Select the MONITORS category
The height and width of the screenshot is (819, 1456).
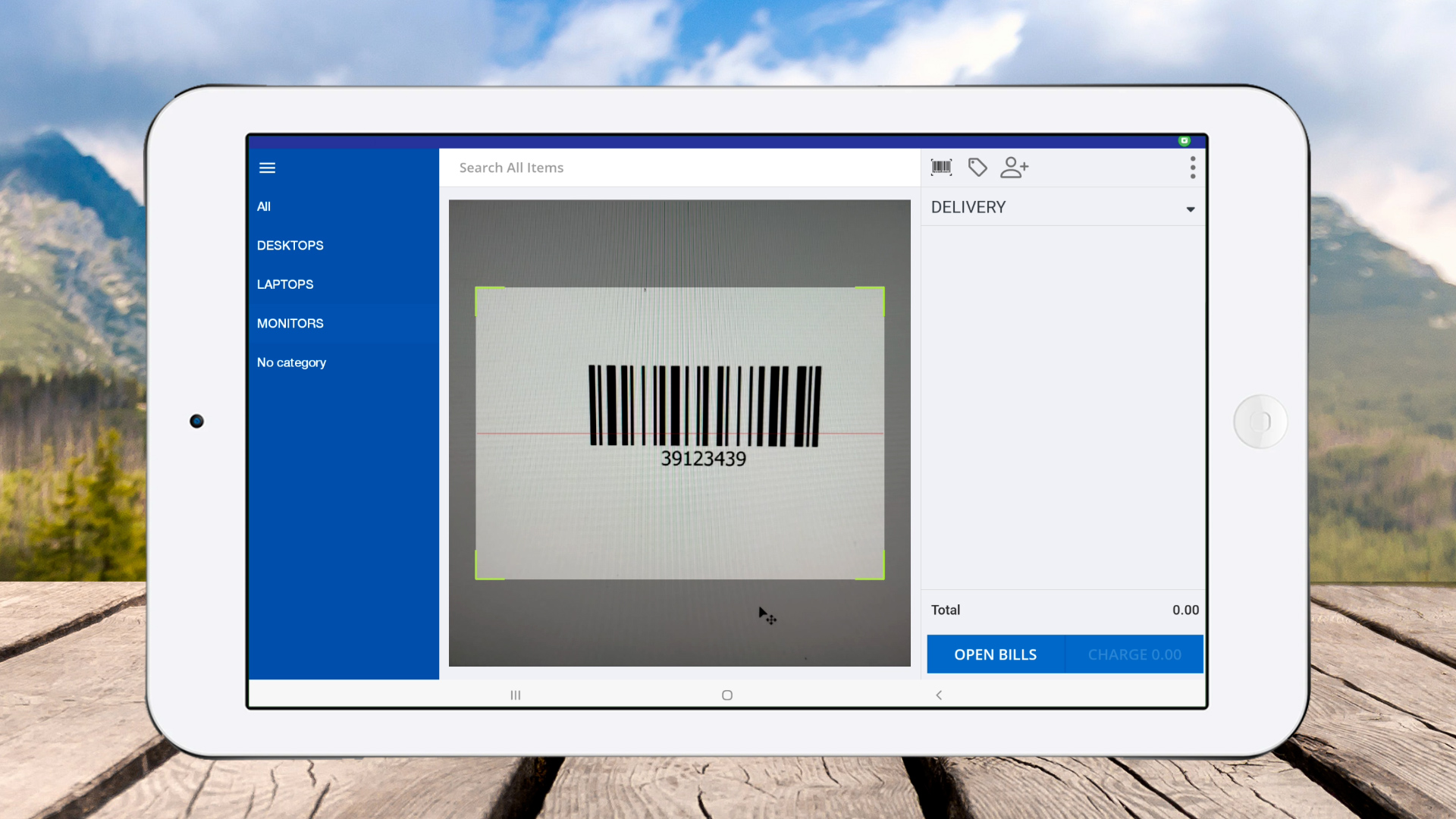click(x=290, y=324)
